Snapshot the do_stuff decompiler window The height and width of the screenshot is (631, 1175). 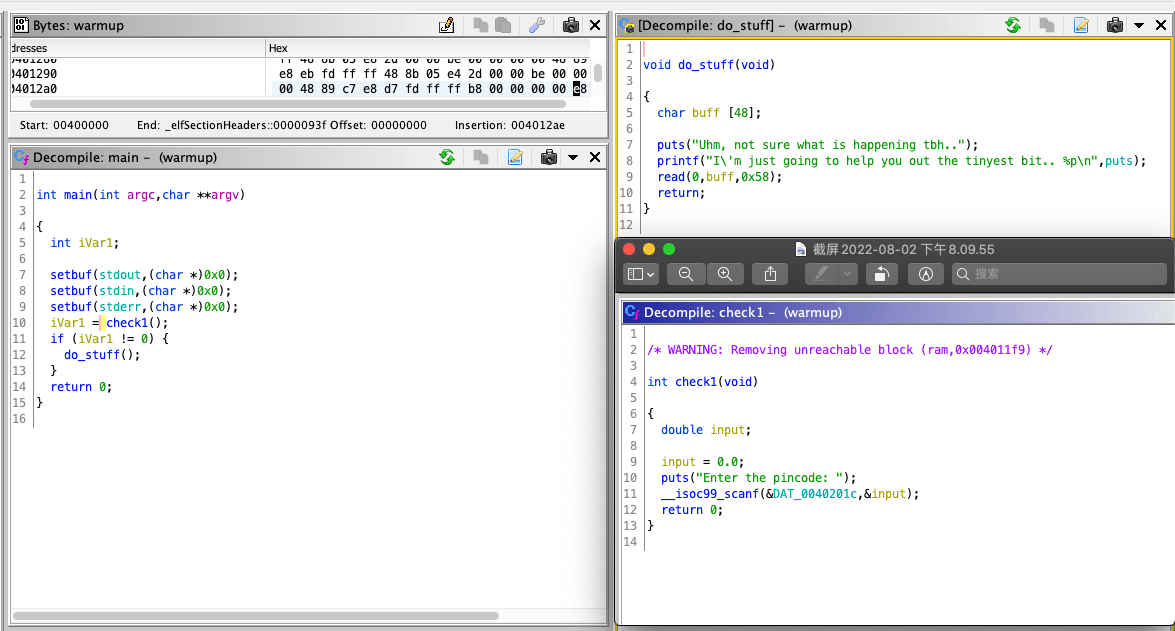pyautogui.click(x=1115, y=25)
